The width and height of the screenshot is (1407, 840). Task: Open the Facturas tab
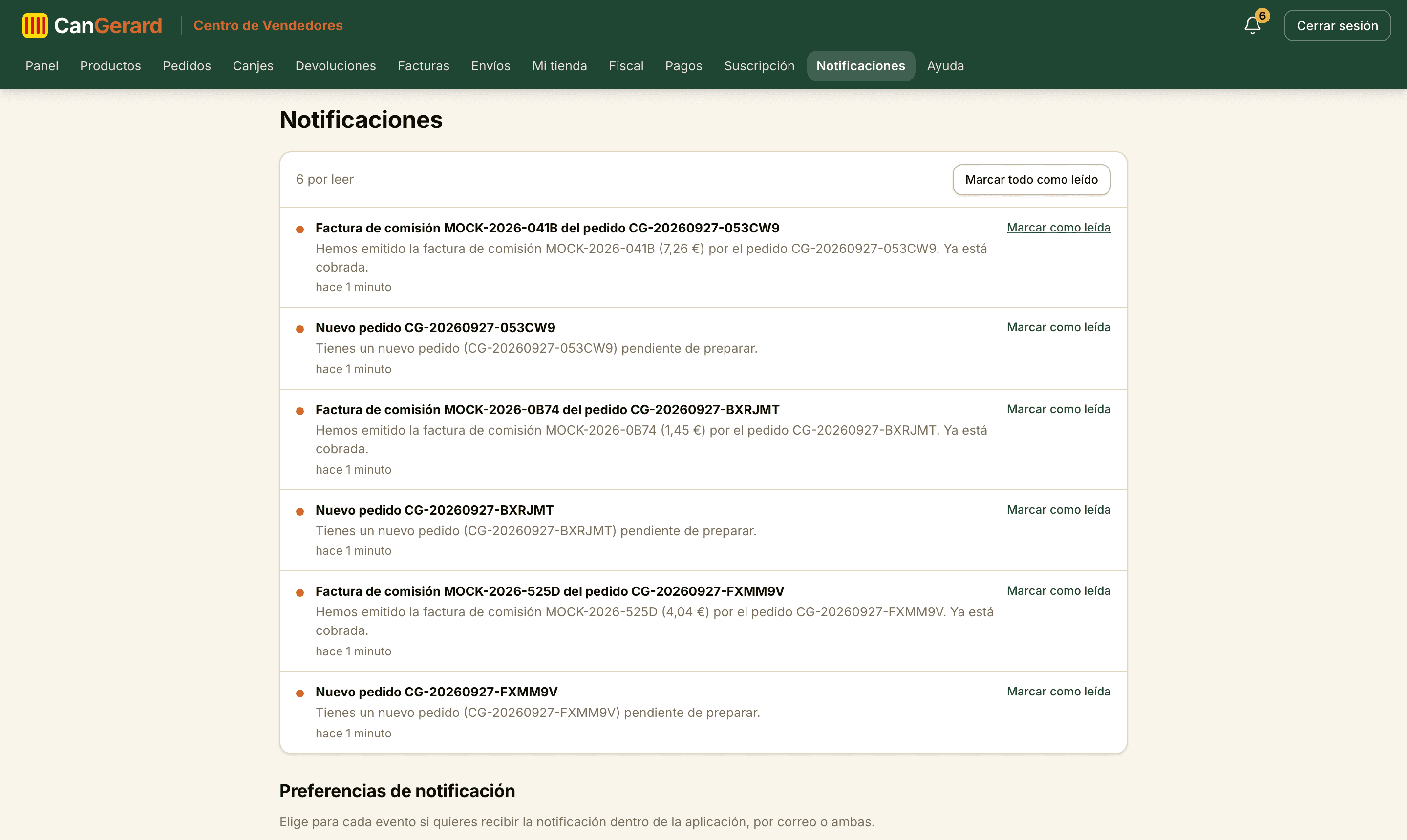(424, 65)
